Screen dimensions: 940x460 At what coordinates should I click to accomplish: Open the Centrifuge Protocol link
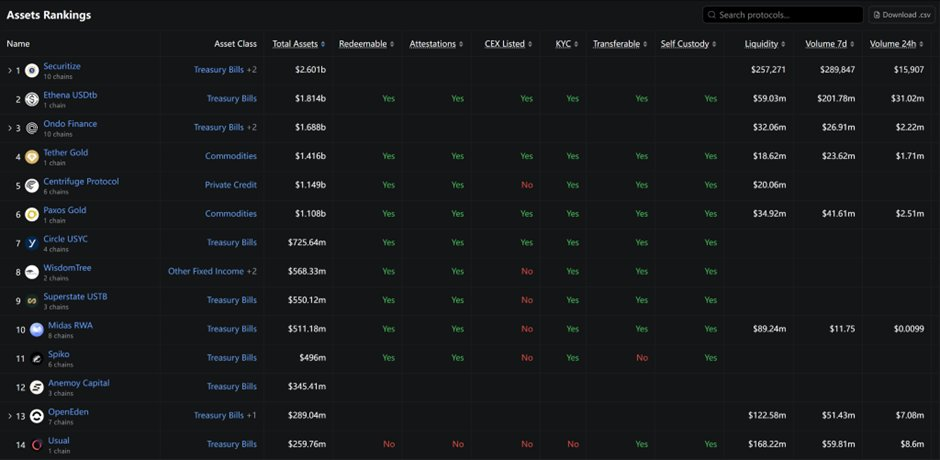click(x=81, y=181)
